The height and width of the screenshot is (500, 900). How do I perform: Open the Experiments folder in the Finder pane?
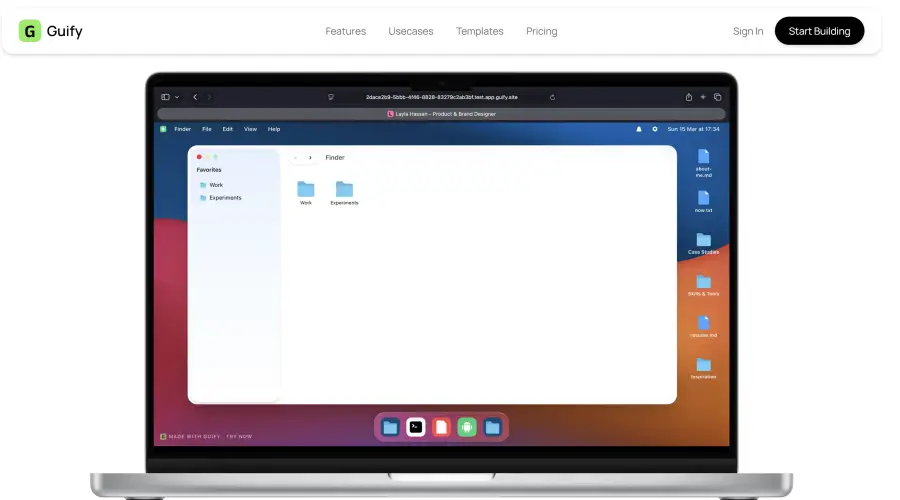344,193
